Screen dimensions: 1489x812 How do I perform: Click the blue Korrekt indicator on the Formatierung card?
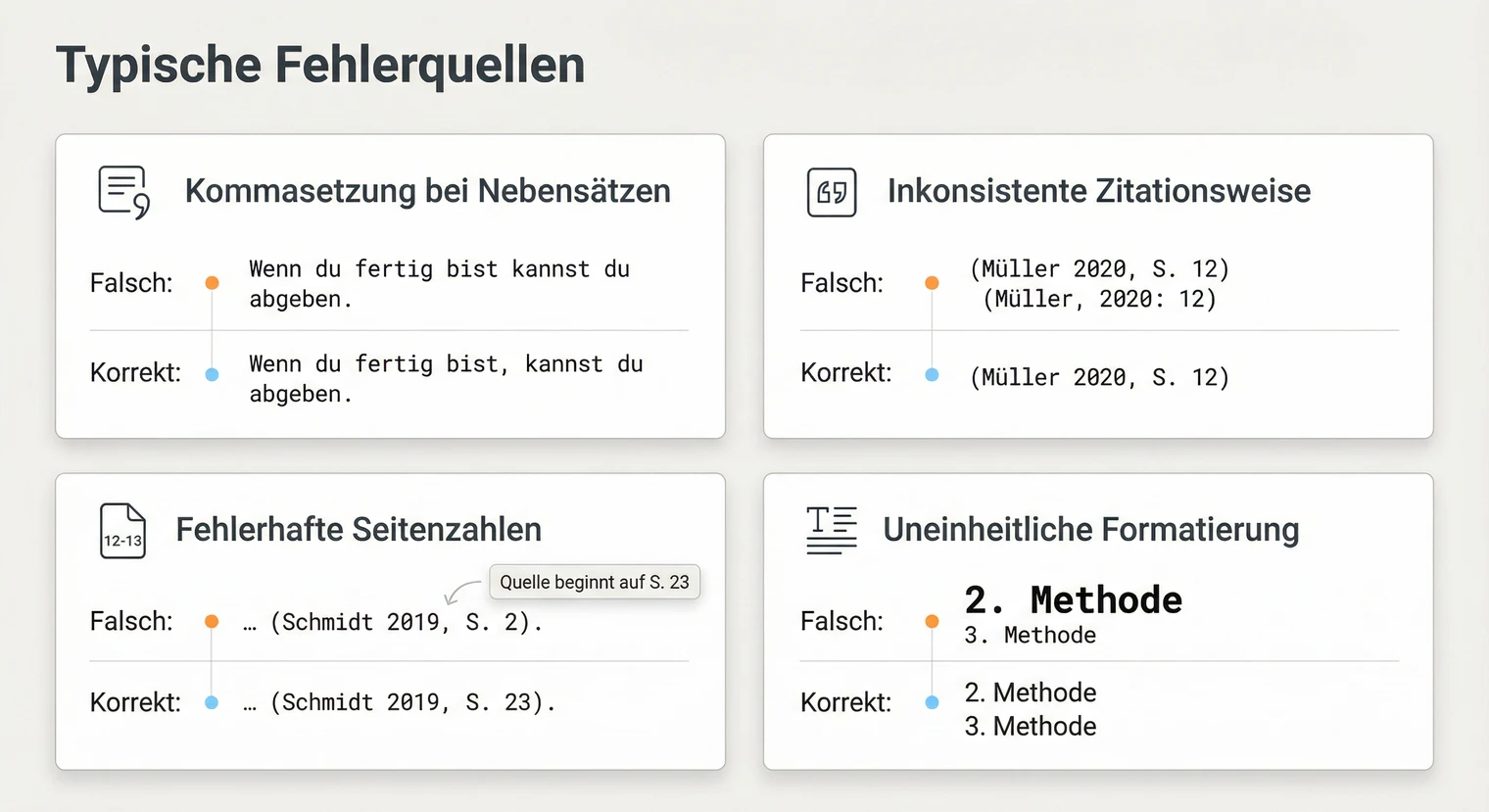[932, 701]
